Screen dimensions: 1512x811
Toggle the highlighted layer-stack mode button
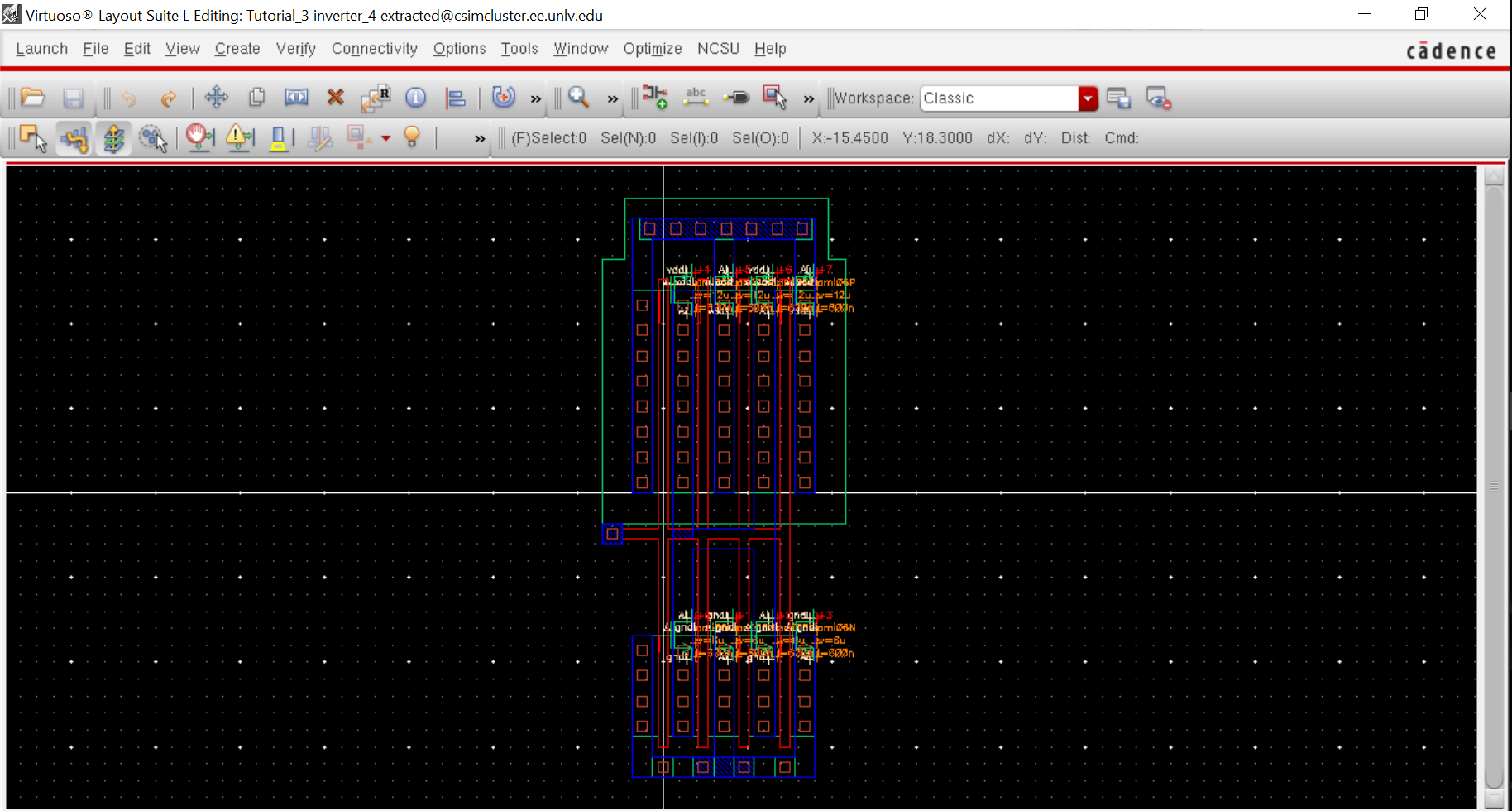coord(113,138)
